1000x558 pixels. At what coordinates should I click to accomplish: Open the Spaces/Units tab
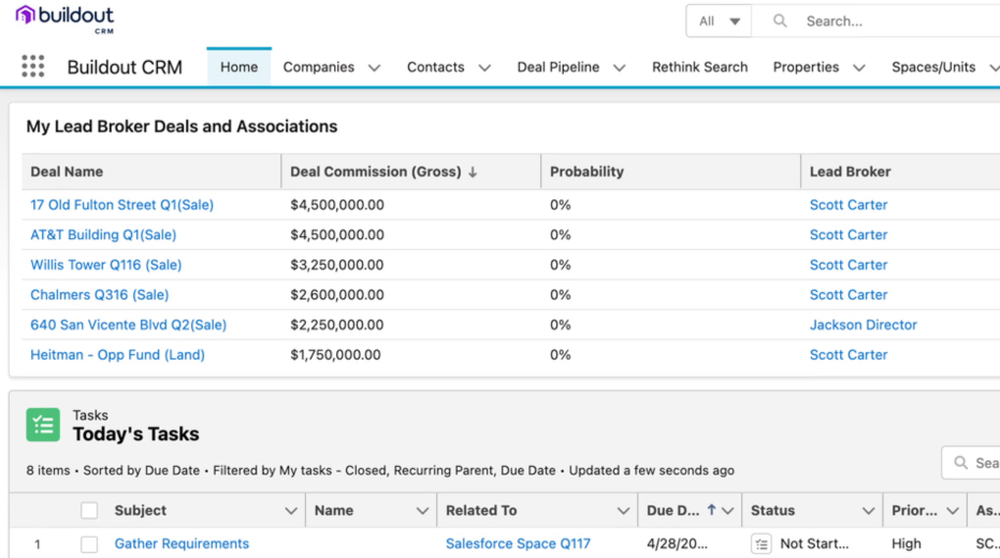[933, 67]
